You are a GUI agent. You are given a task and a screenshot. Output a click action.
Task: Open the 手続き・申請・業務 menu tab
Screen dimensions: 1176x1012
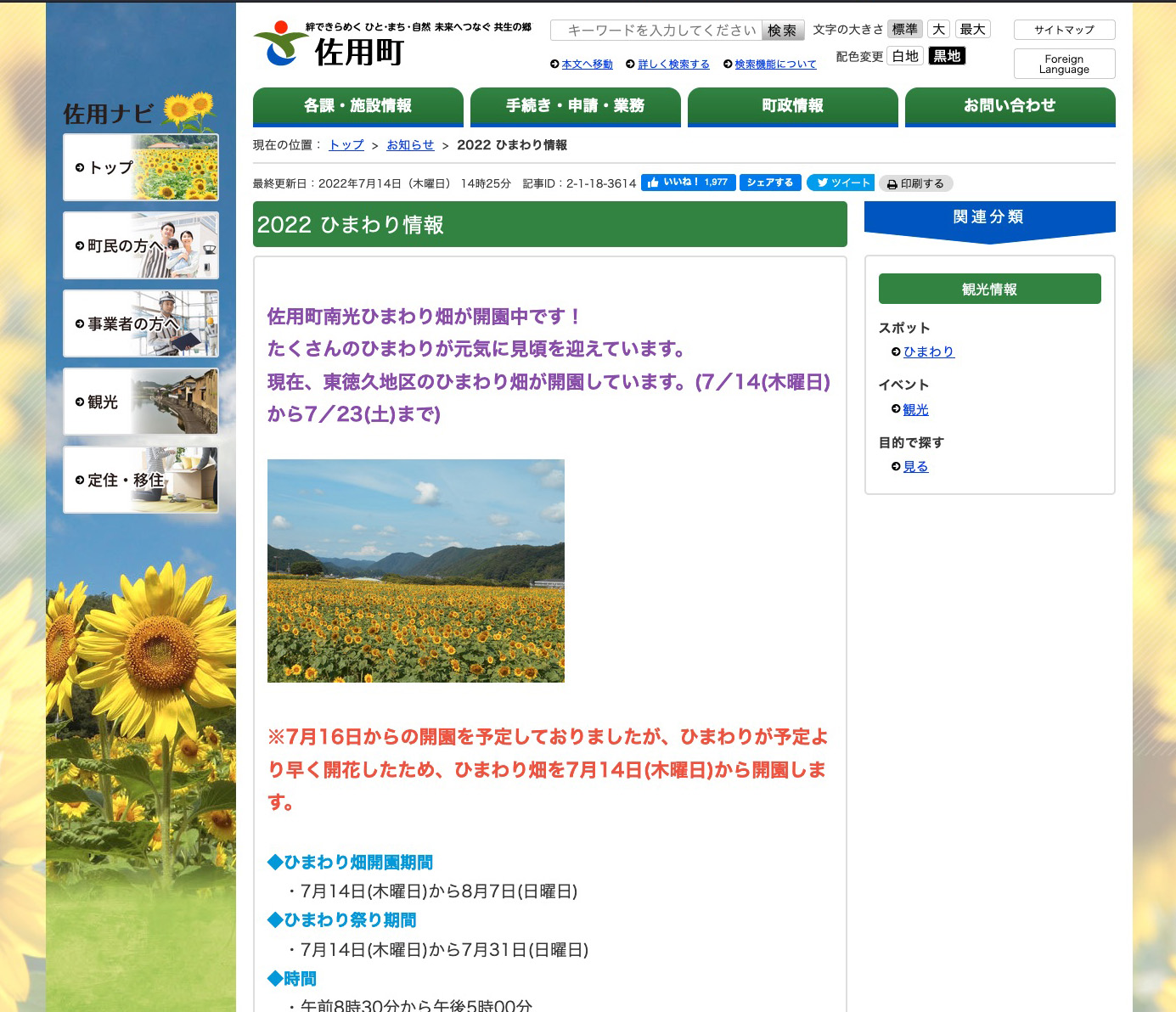pos(575,106)
